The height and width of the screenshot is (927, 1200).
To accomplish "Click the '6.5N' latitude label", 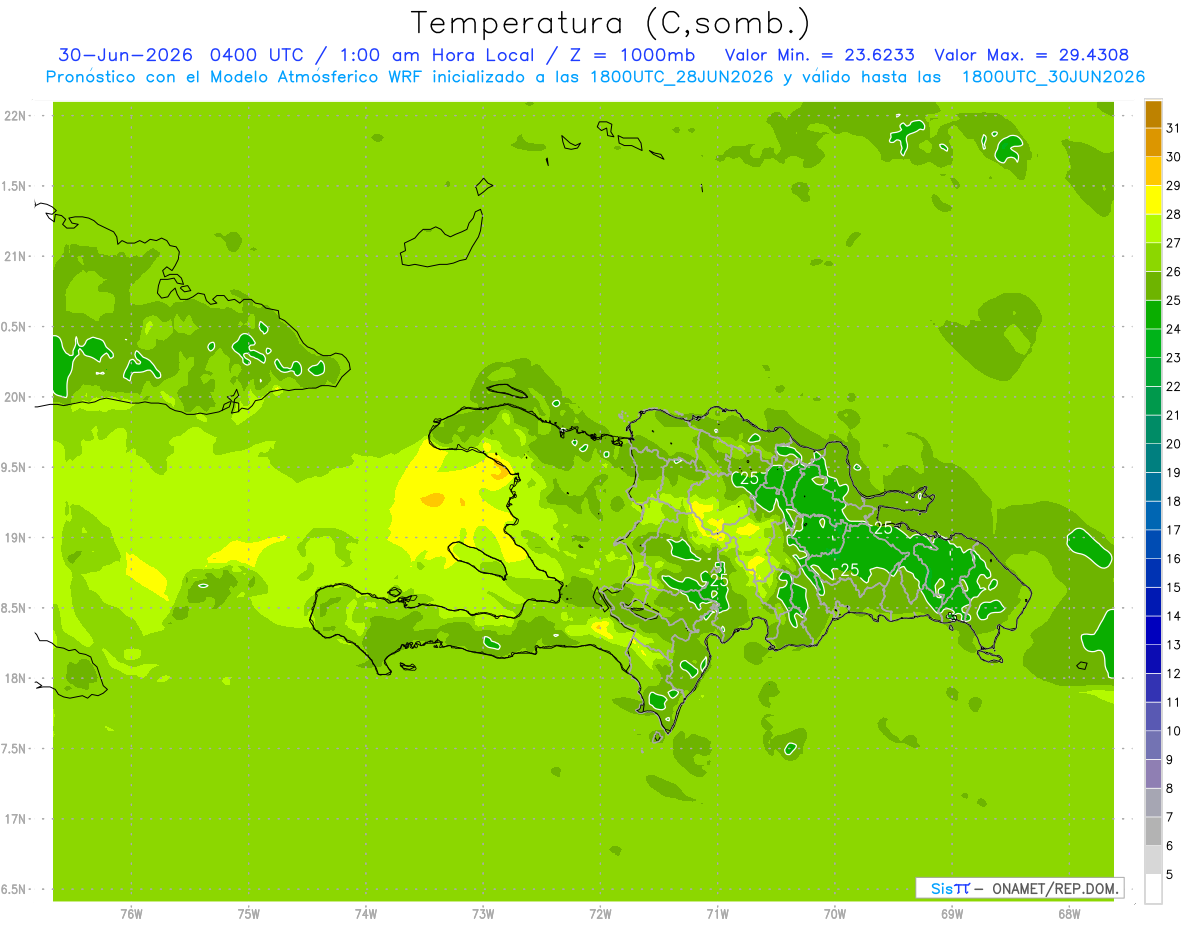I will click(x=15, y=890).
